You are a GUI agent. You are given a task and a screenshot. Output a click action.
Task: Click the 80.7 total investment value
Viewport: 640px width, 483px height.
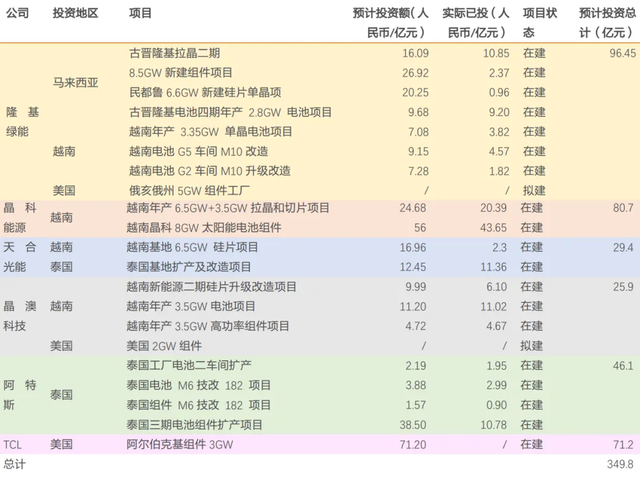[x=623, y=208]
